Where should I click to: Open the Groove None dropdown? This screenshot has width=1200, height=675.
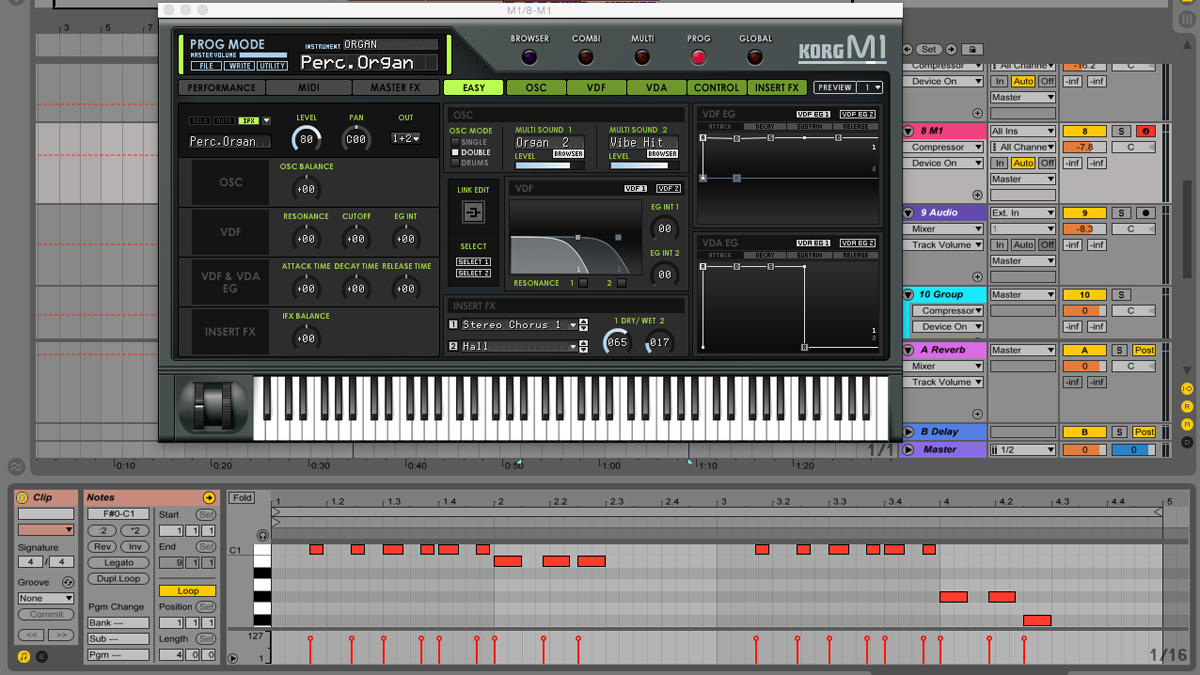[x=46, y=598]
